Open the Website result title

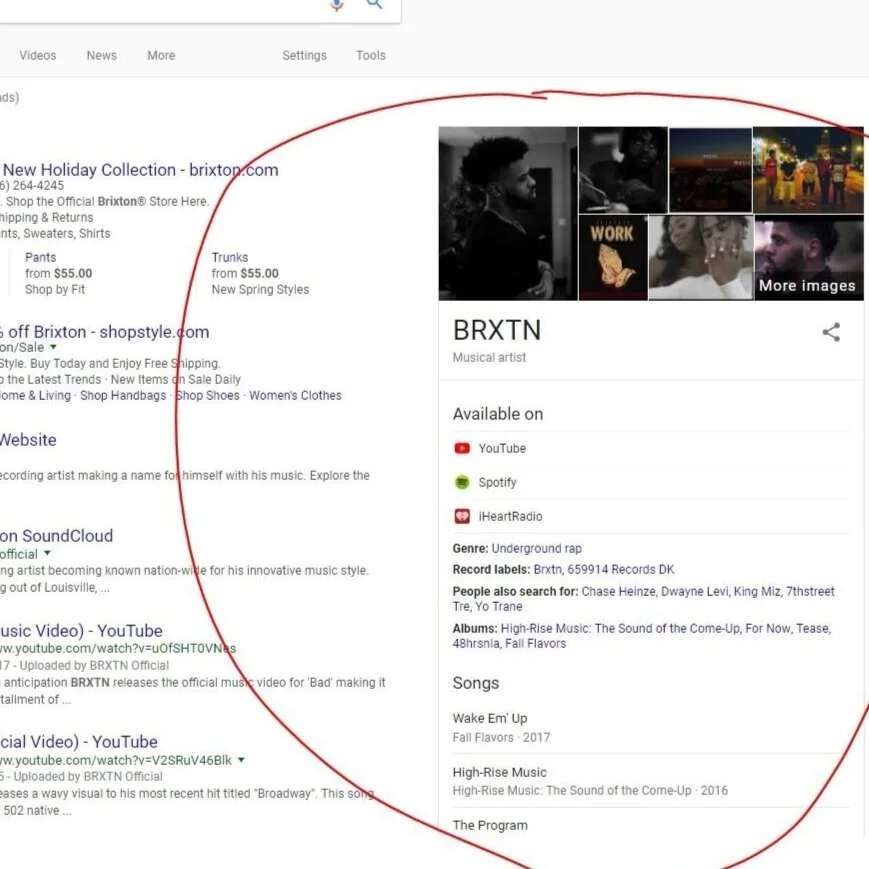coord(28,439)
